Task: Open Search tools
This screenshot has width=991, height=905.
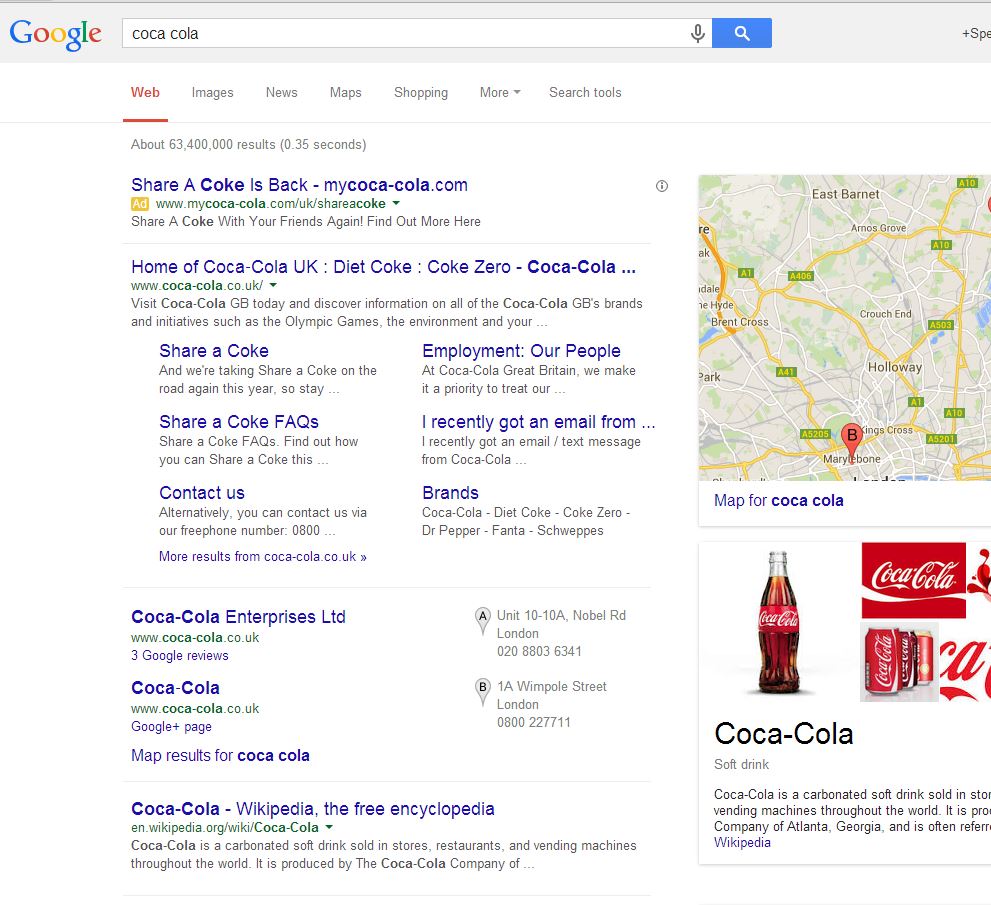Action: (x=585, y=92)
